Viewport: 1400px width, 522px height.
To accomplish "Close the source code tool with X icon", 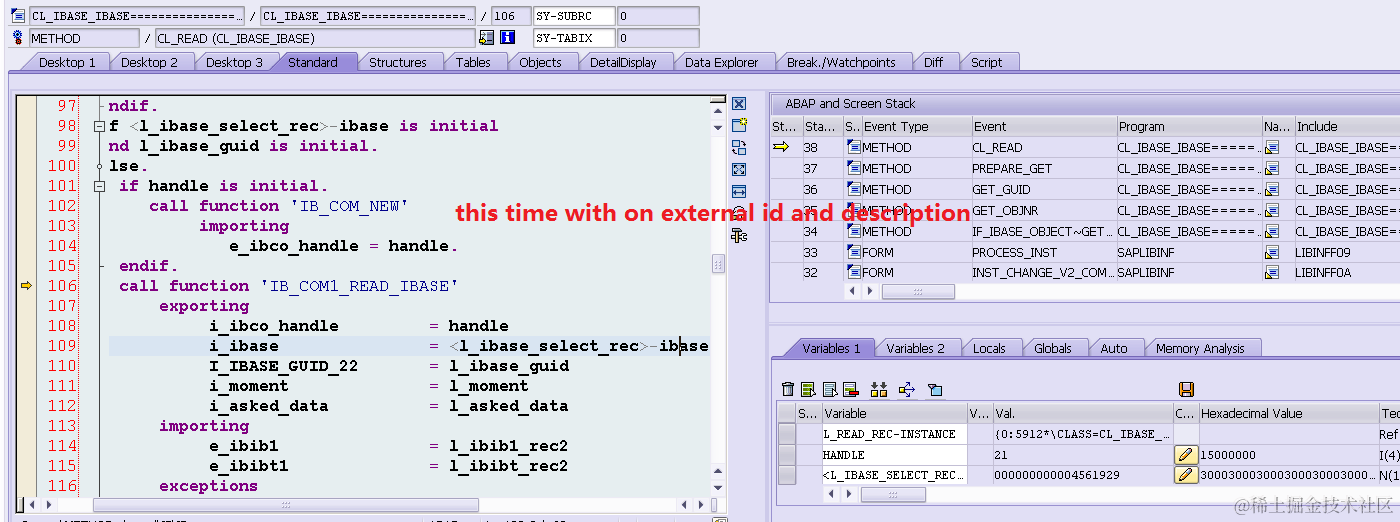I will pos(739,104).
